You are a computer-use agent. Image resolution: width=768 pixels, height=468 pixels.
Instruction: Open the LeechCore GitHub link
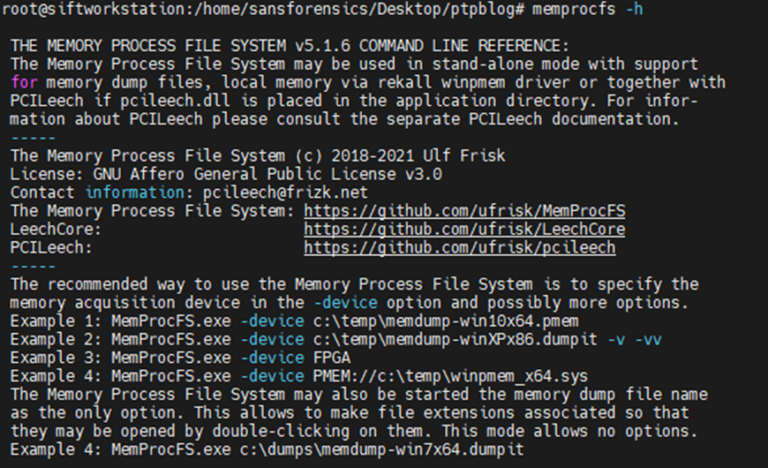coord(464,229)
